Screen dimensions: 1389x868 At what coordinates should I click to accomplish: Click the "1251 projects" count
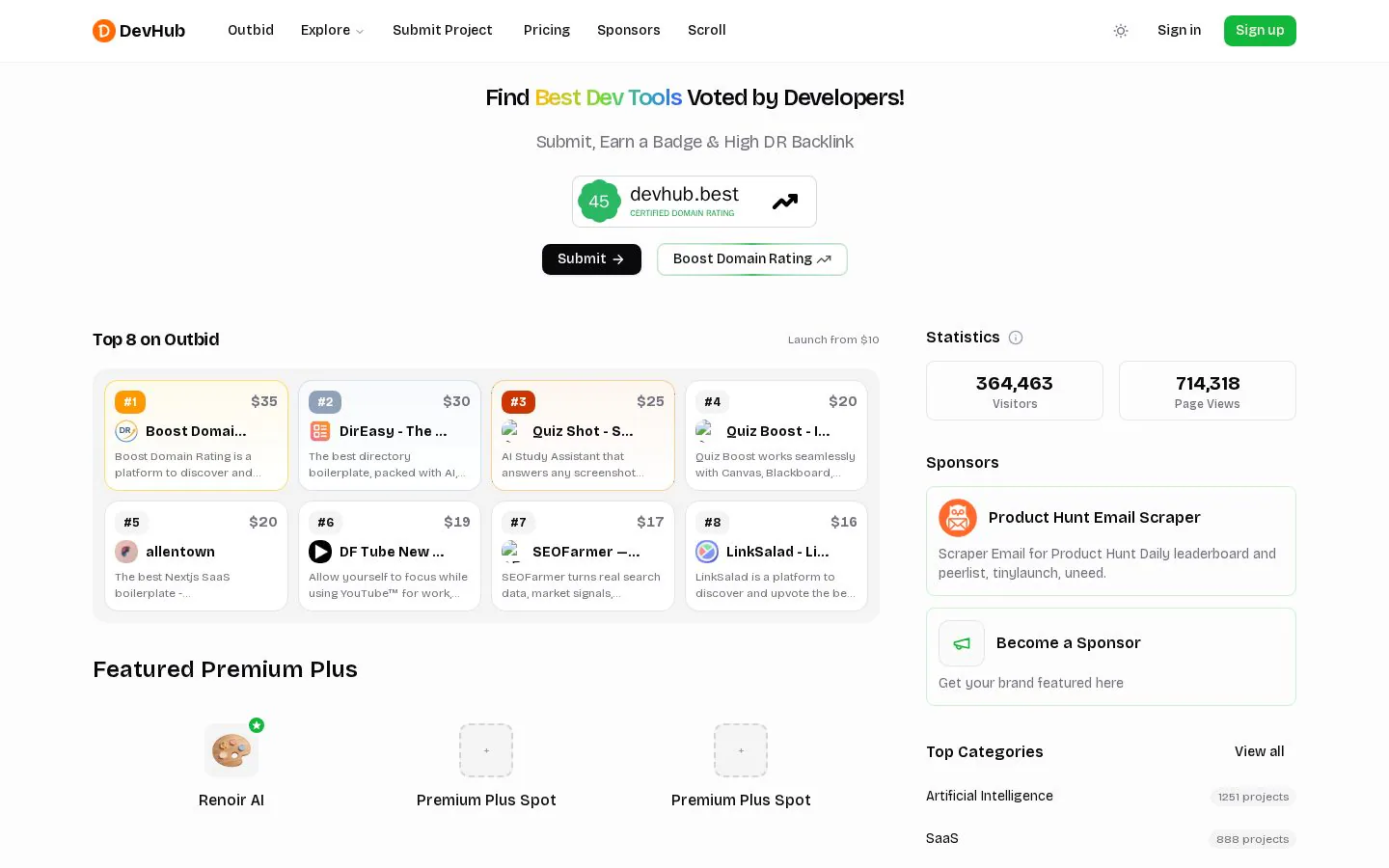tap(1253, 797)
